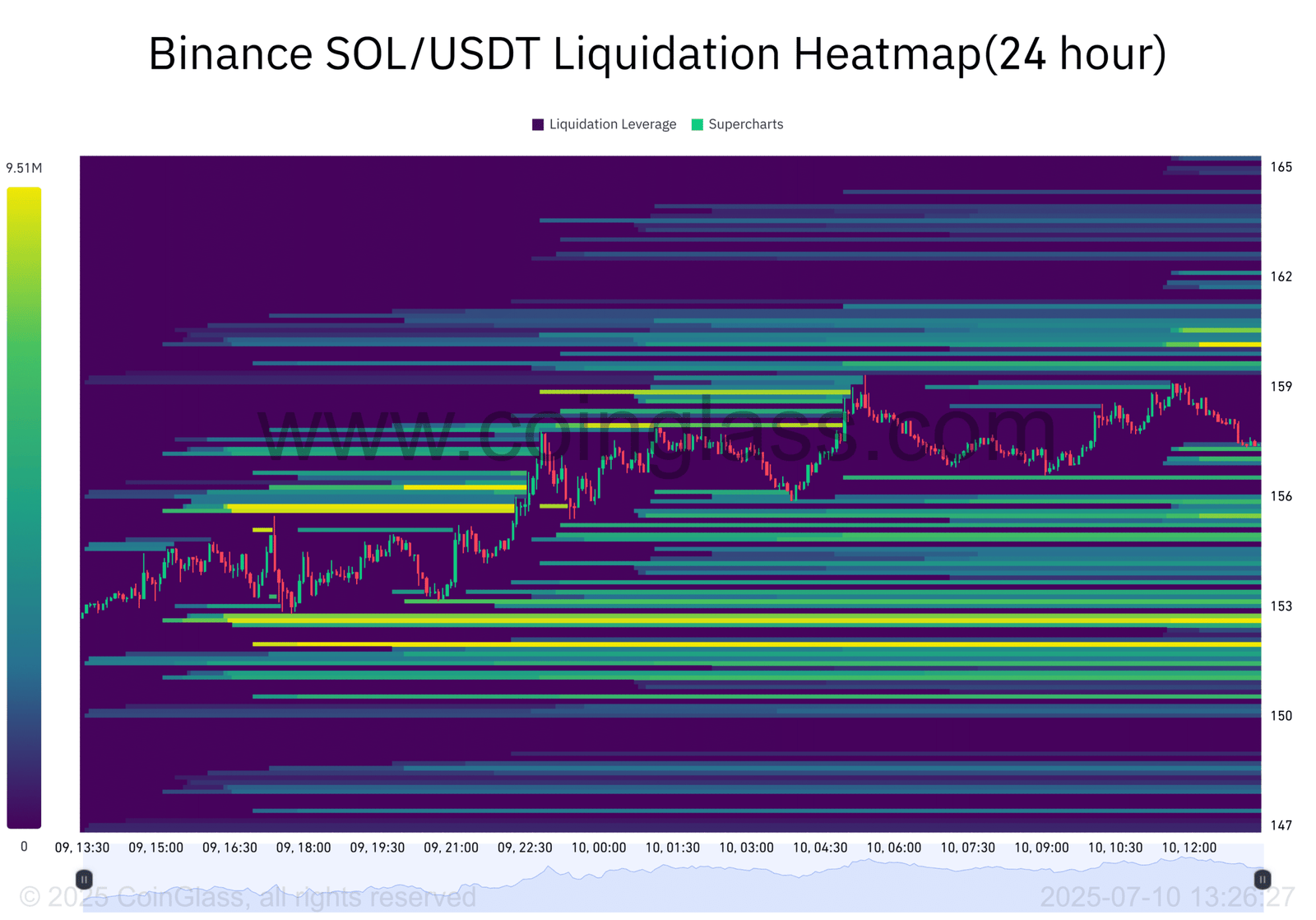Click the green Supercharts legend swatch
Viewport: 1316px width, 920px height.
coord(697,124)
